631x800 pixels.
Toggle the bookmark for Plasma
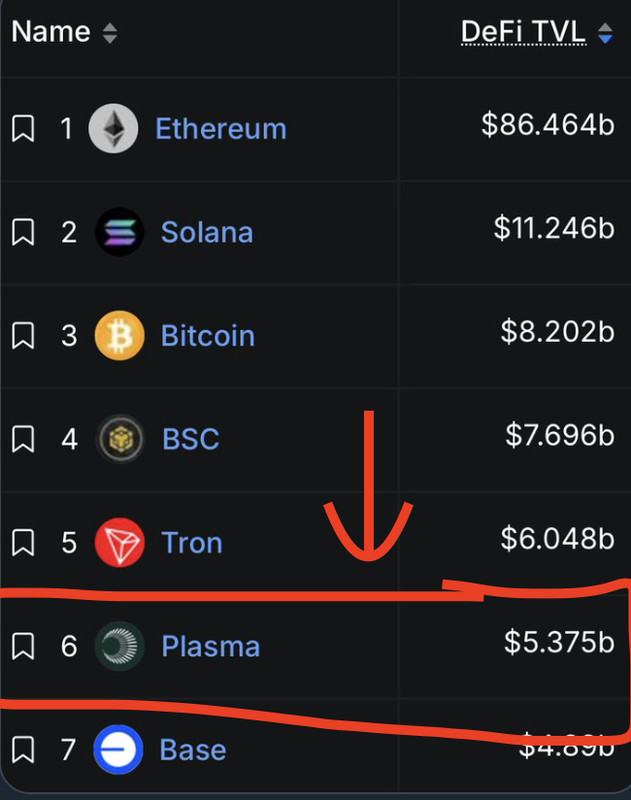click(x=23, y=646)
